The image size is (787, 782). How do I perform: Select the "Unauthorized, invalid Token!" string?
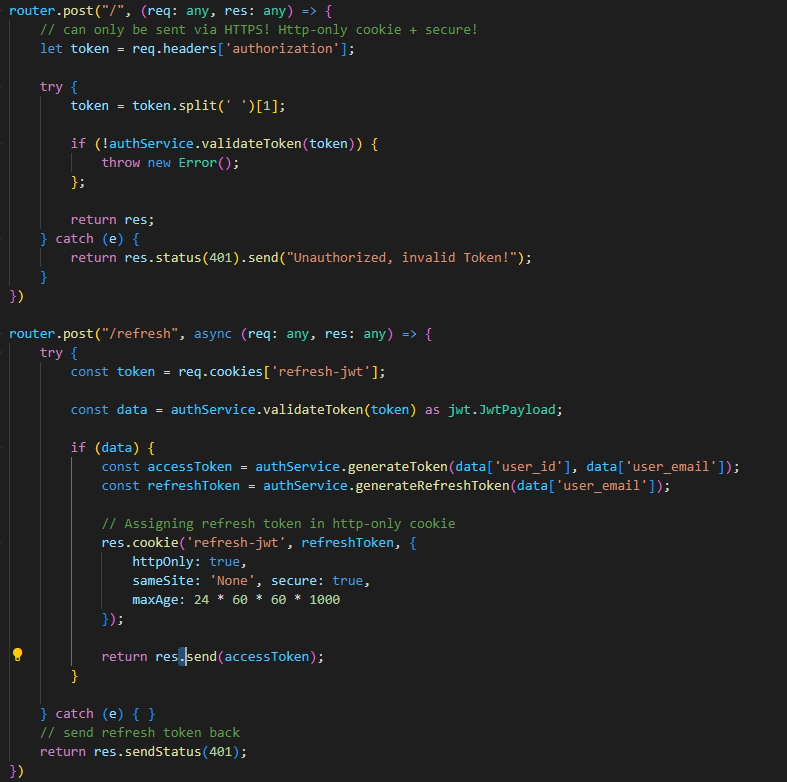pyautogui.click(x=402, y=258)
